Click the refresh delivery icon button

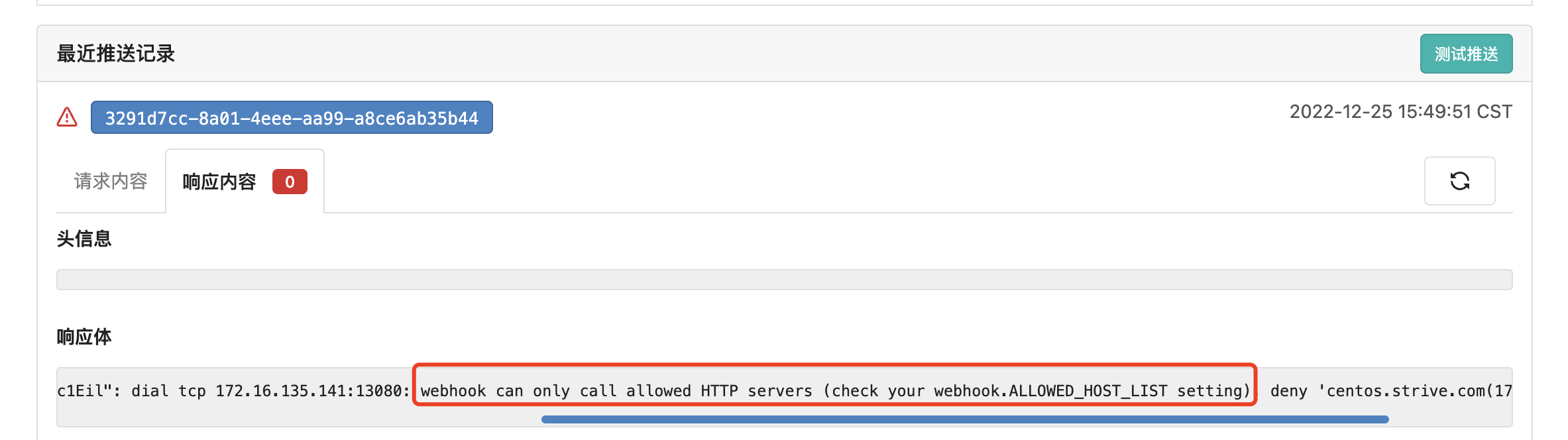click(x=1459, y=181)
